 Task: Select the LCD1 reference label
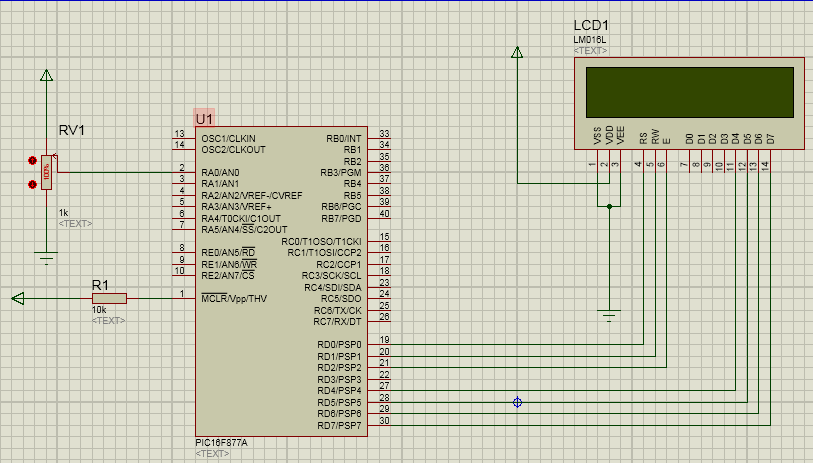point(591,25)
